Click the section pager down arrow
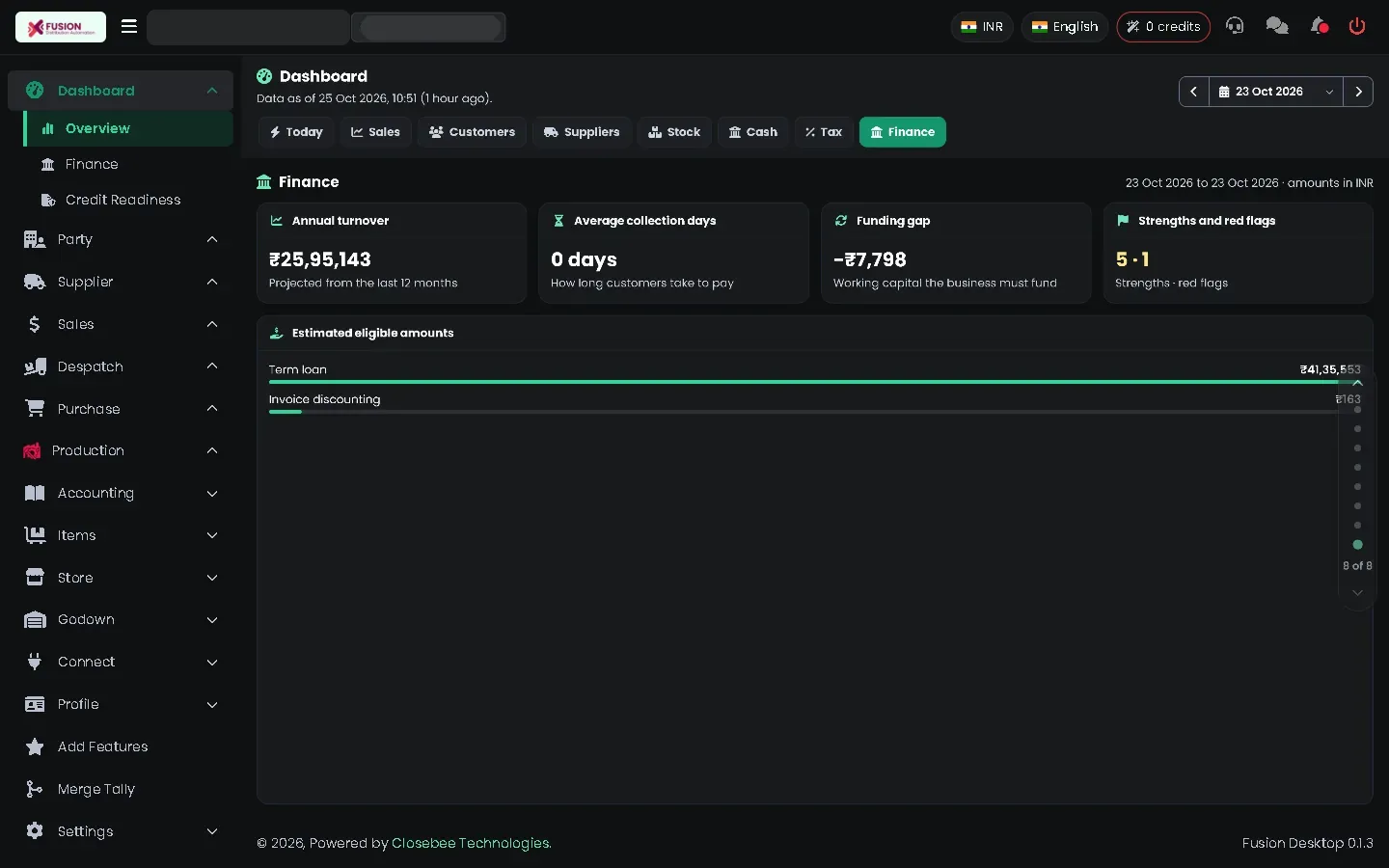Image resolution: width=1389 pixels, height=868 pixels. [1357, 592]
